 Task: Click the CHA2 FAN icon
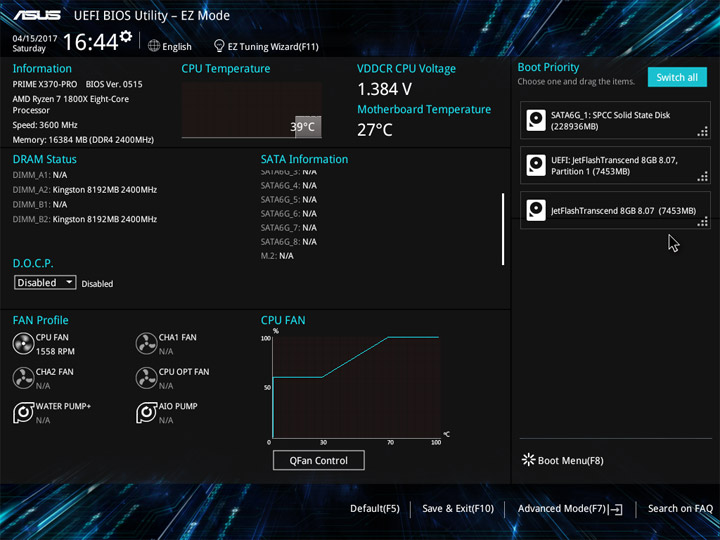pyautogui.click(x=23, y=378)
